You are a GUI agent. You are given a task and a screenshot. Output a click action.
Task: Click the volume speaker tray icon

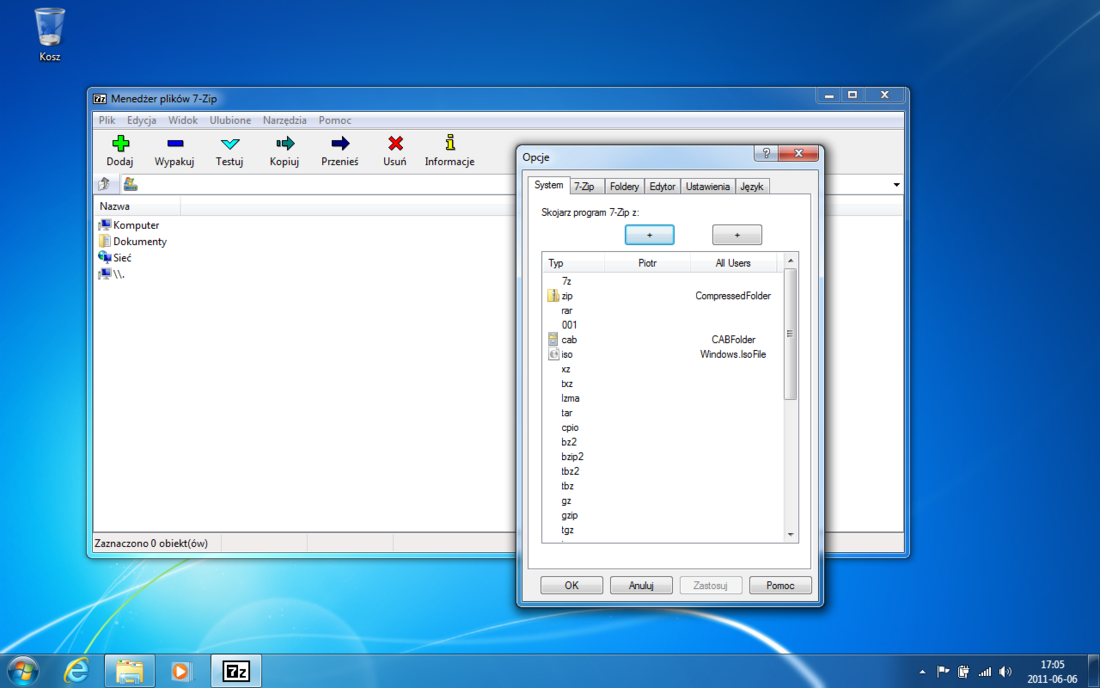(x=1006, y=671)
